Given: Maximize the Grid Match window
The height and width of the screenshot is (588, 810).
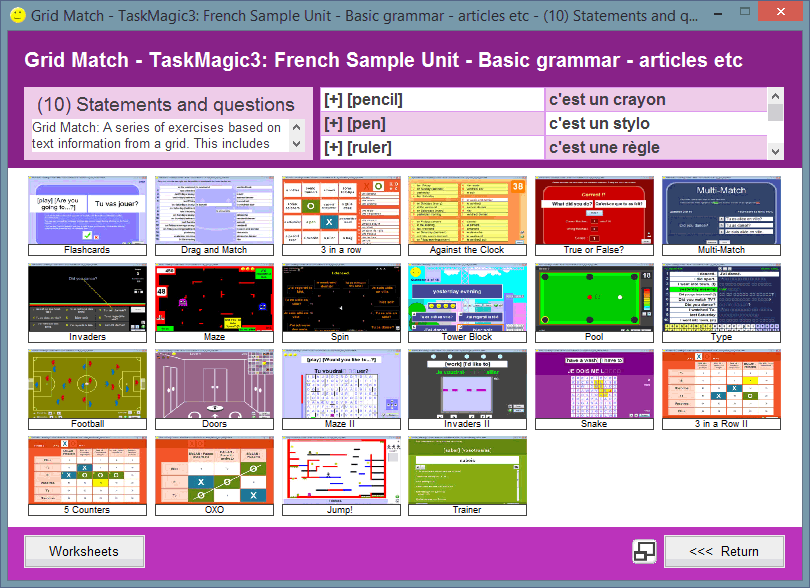Looking at the screenshot, I should point(745,11).
